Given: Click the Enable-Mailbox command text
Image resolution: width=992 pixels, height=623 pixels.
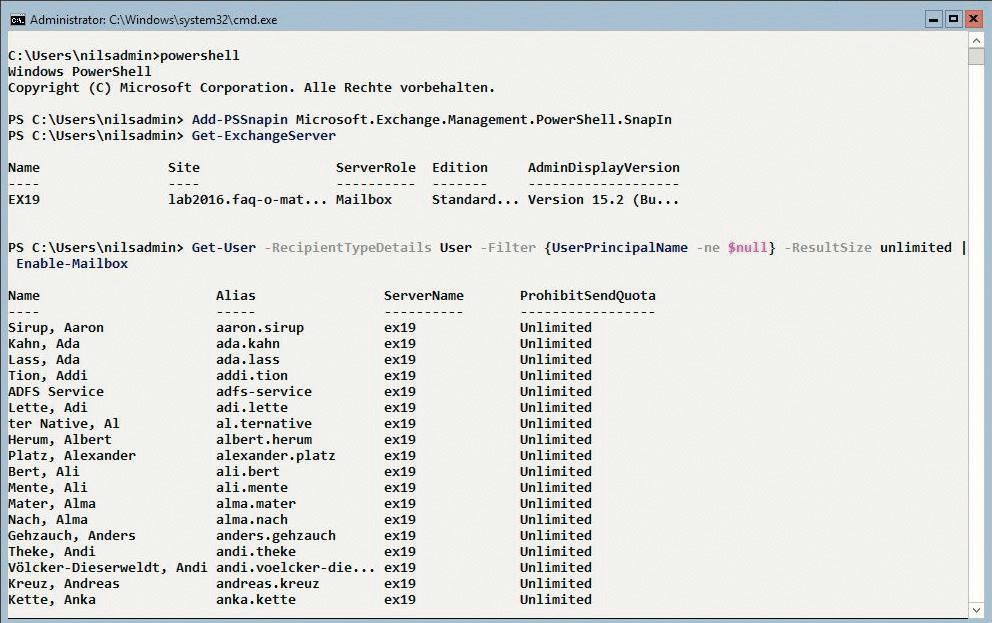Looking at the screenshot, I should [72, 264].
